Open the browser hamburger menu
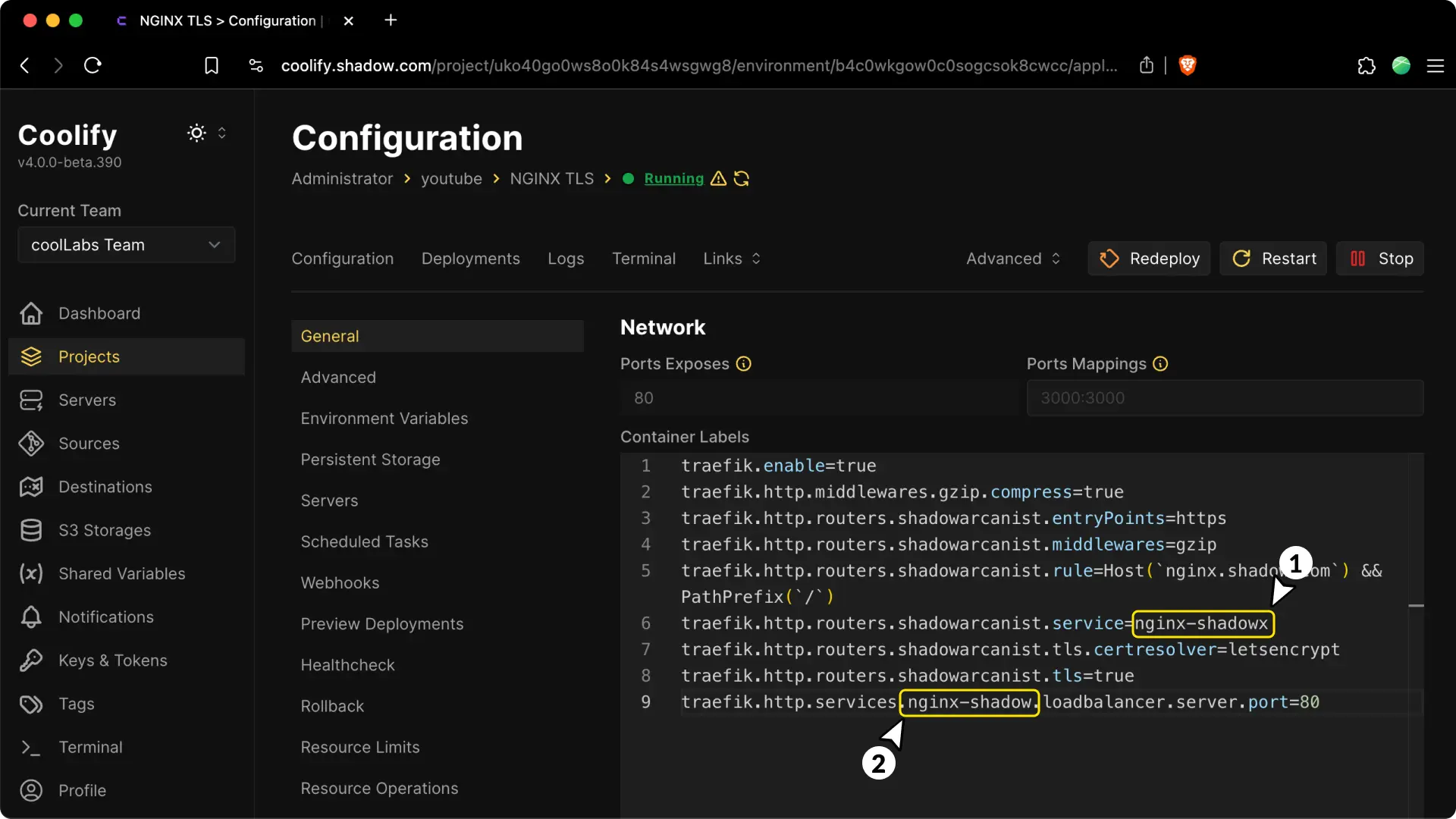The image size is (1456, 819). pos(1436,66)
